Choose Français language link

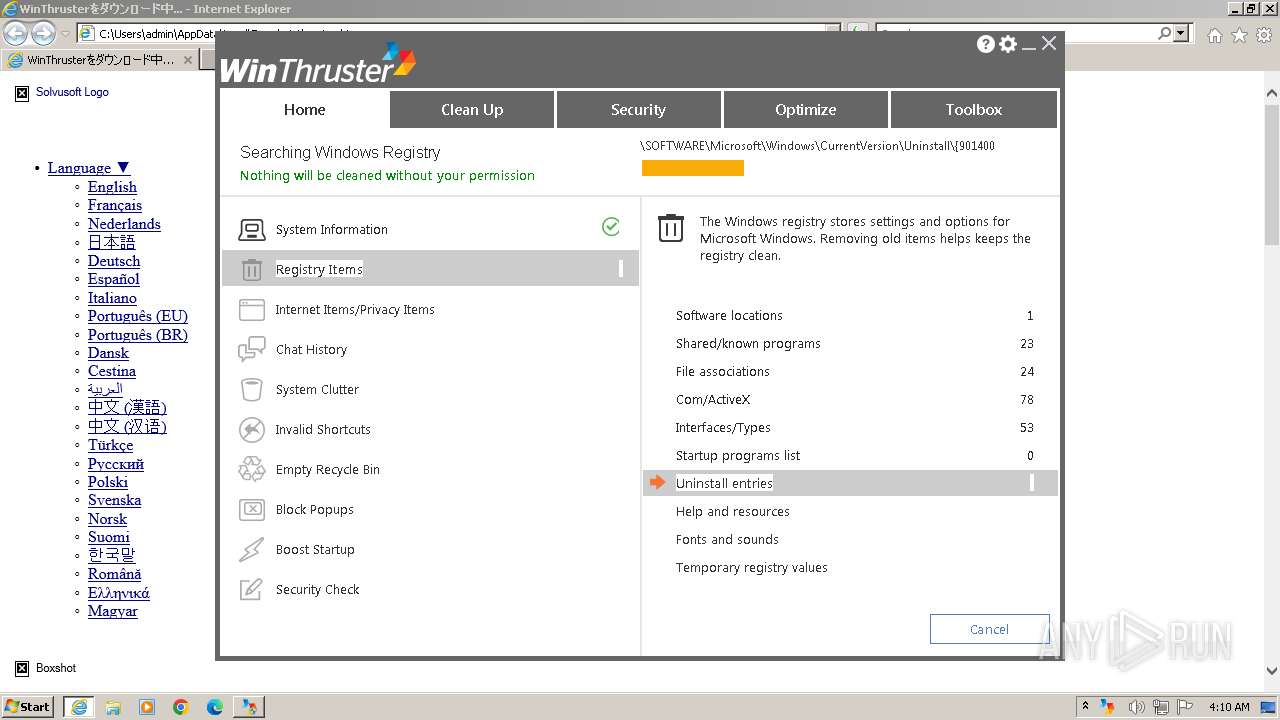point(115,205)
